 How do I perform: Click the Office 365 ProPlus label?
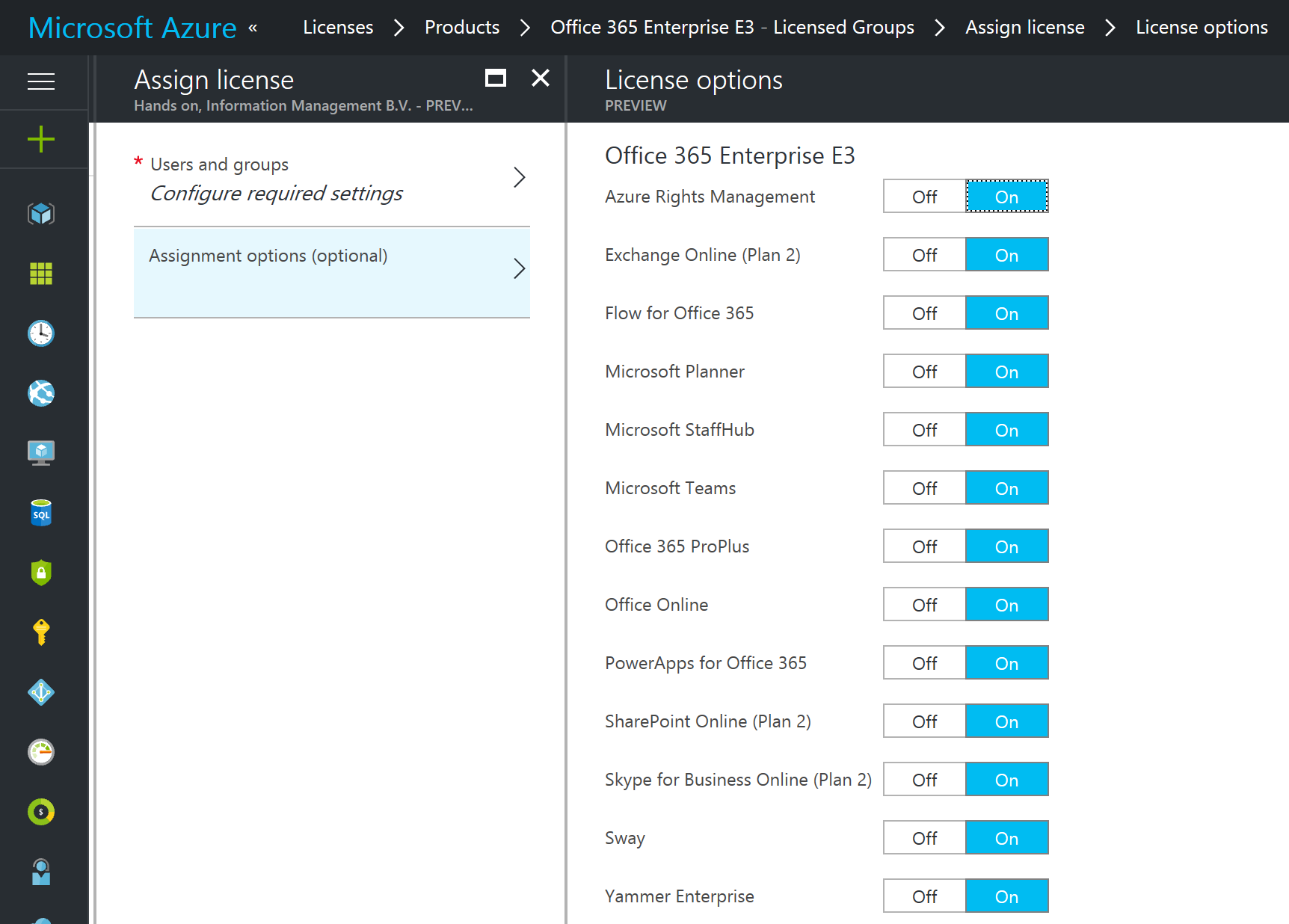(x=677, y=546)
